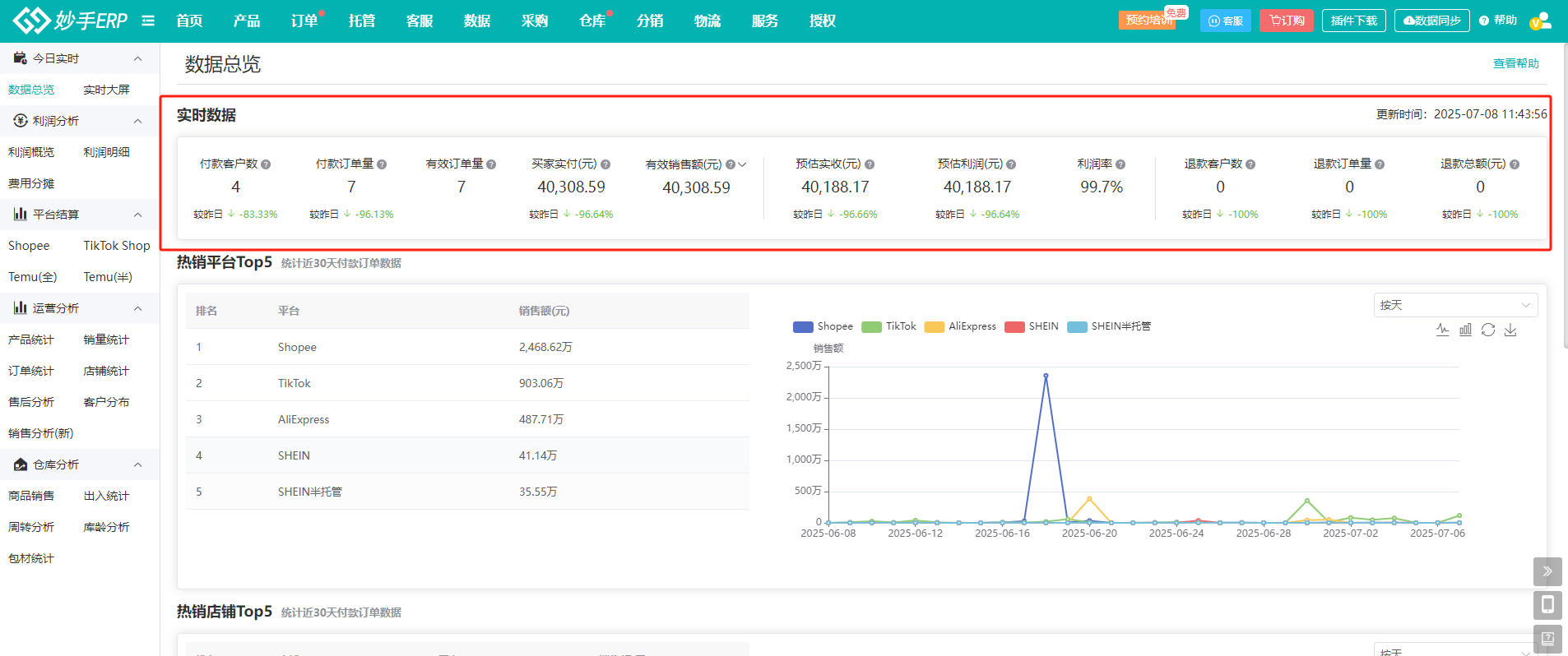The image size is (1568, 656).
Task: Click the 销售额(元) column header
Action: coord(544,311)
